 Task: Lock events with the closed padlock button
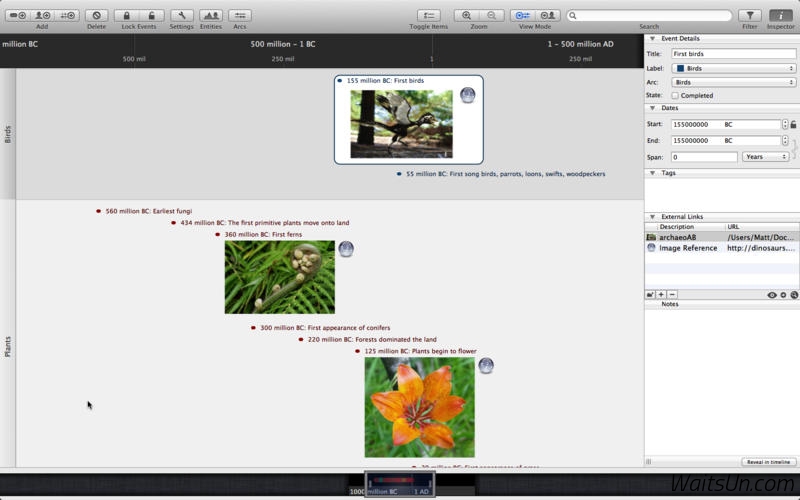pos(127,15)
